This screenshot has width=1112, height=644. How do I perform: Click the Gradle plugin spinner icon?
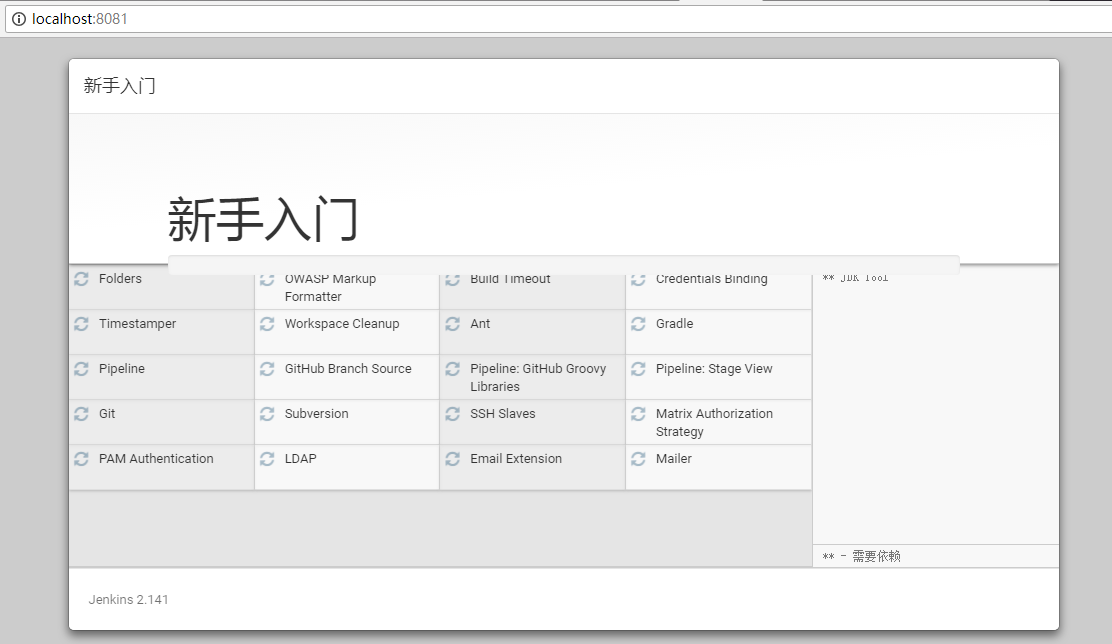[639, 324]
